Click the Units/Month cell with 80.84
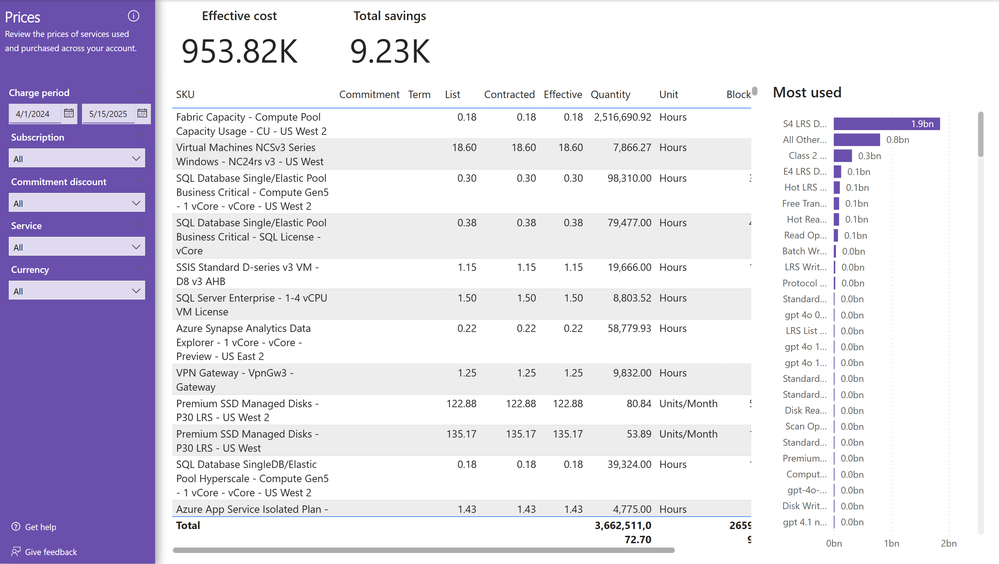 click(x=688, y=403)
